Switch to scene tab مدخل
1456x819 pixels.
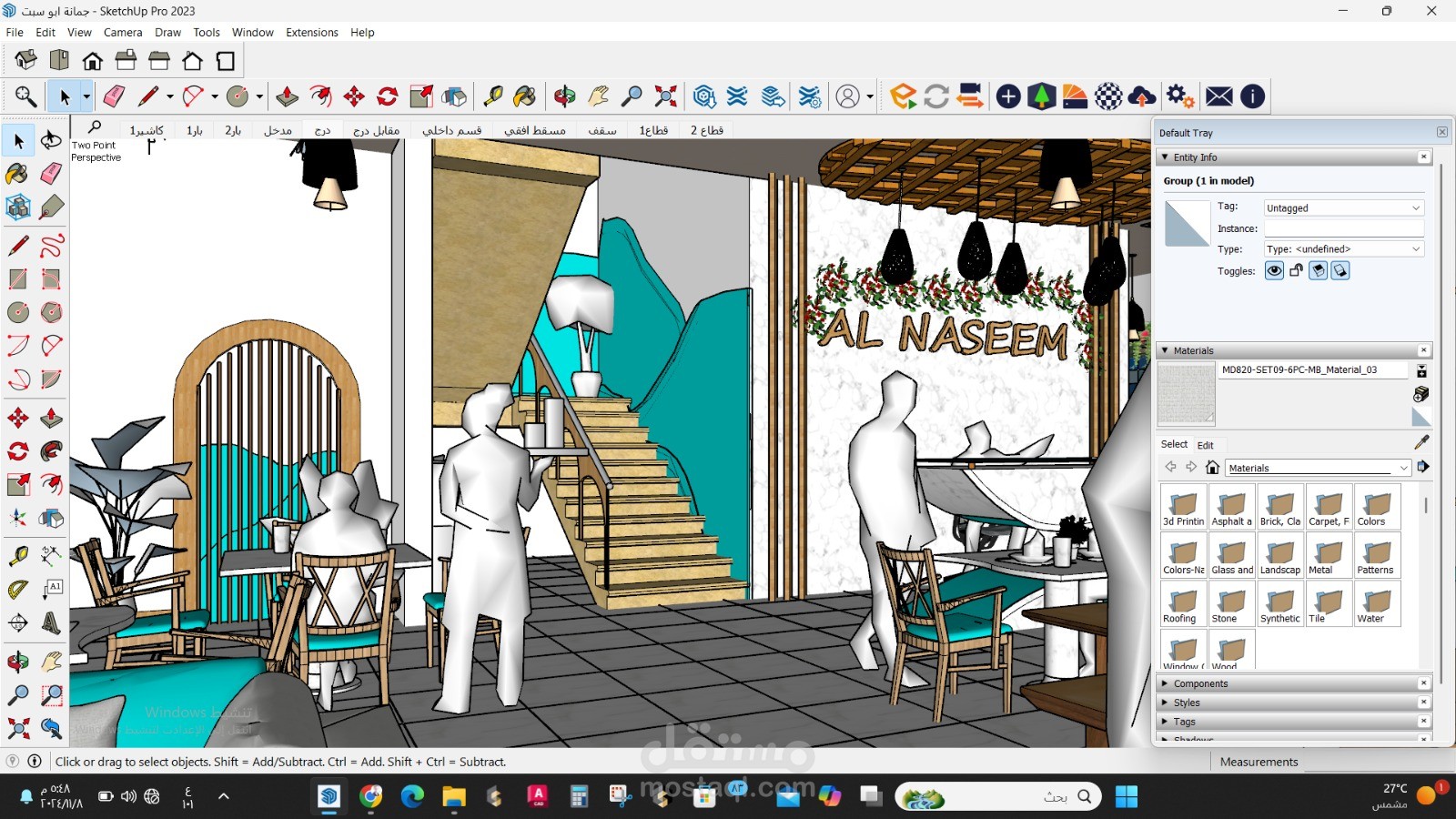click(x=278, y=130)
